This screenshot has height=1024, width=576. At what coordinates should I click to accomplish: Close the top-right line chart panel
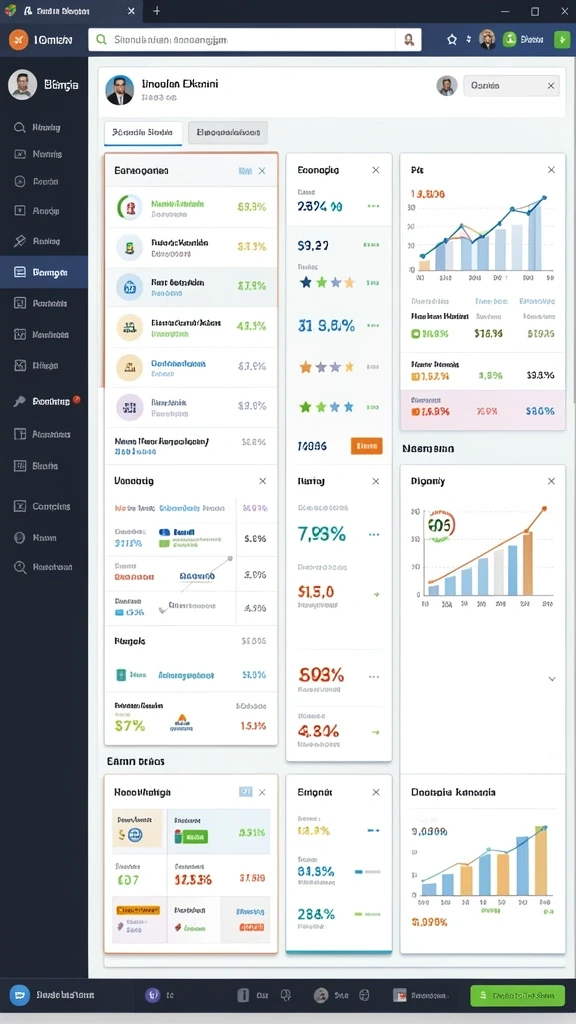click(551, 170)
